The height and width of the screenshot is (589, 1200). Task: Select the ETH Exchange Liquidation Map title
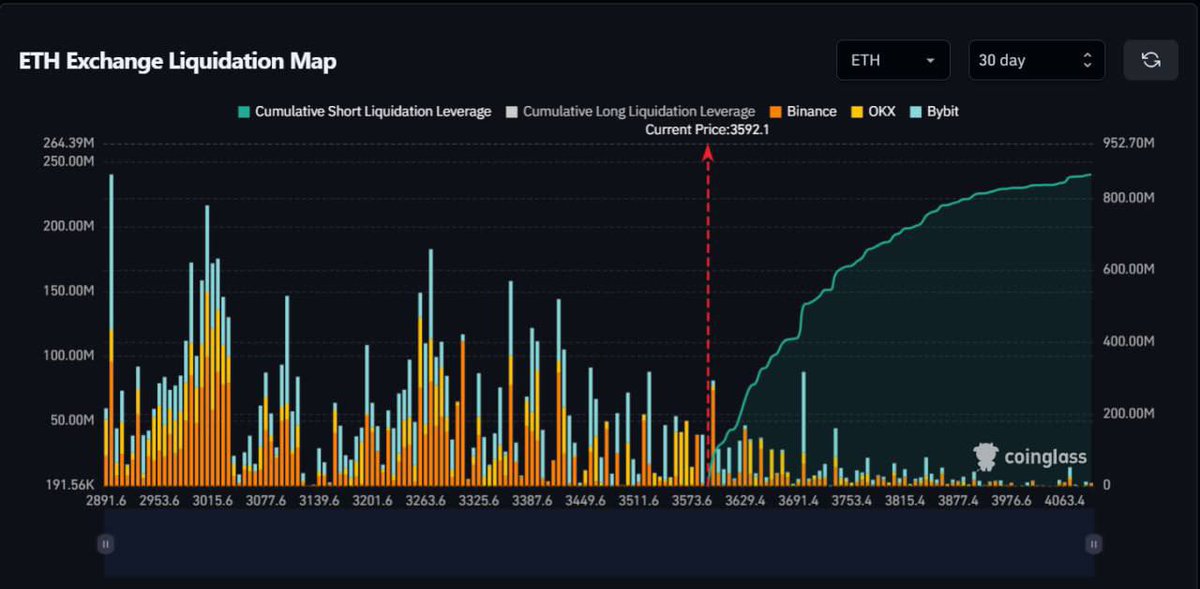coord(176,61)
